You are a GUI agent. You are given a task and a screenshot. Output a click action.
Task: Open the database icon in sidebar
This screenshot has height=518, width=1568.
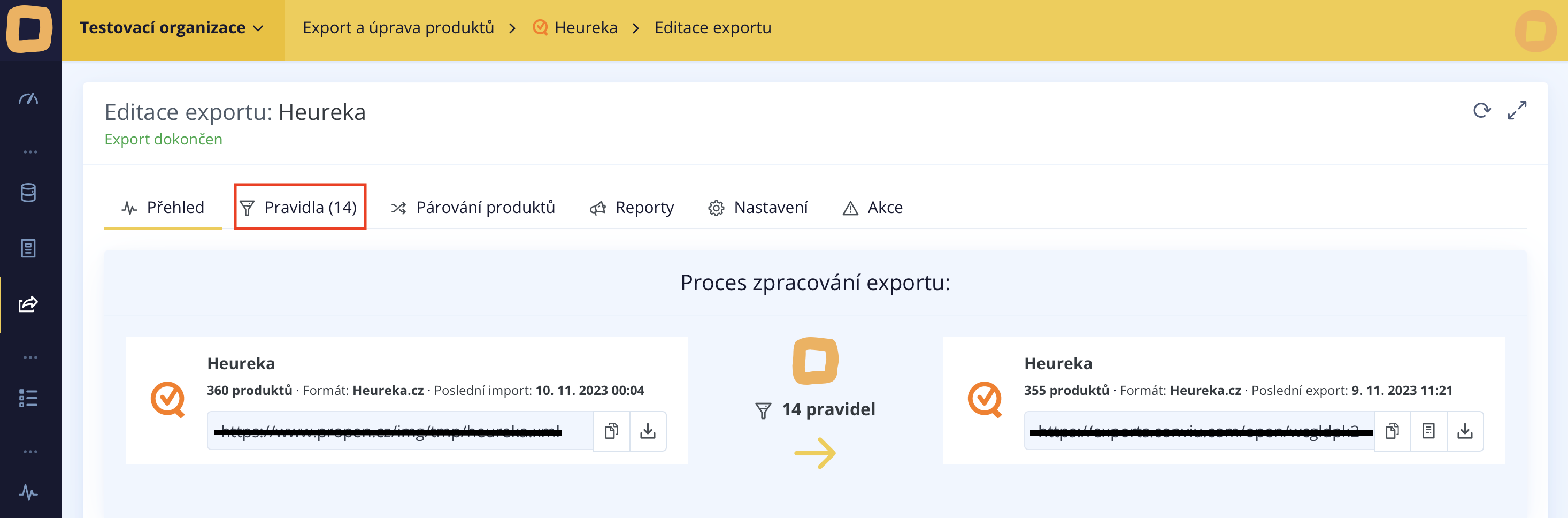28,193
